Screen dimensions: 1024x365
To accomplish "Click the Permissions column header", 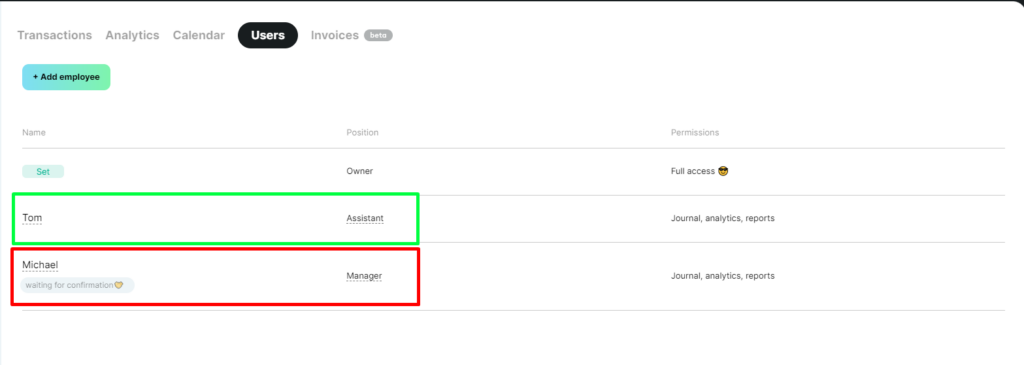I will [x=695, y=133].
